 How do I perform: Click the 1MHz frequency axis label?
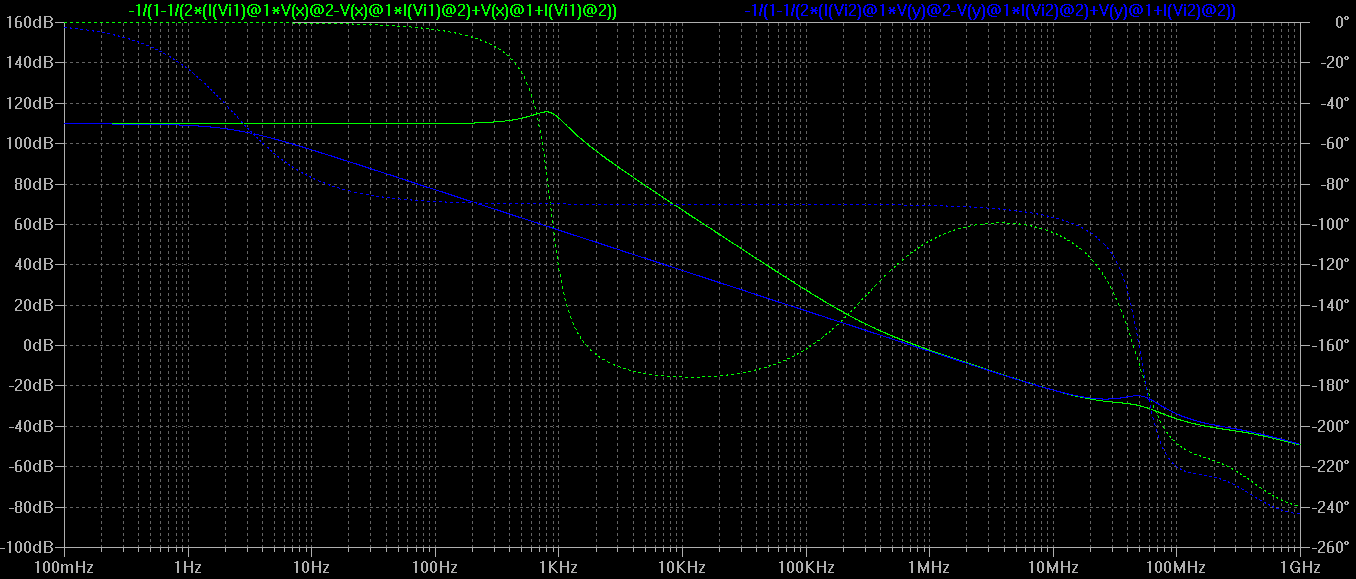(929, 568)
